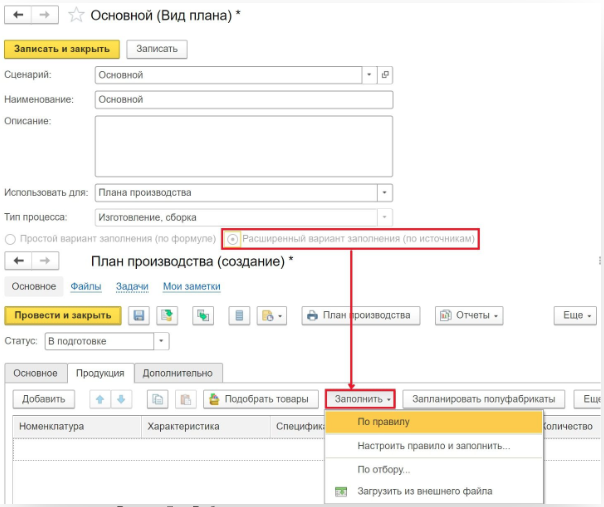
Task: Click into the Описание text area
Action: tap(244, 146)
